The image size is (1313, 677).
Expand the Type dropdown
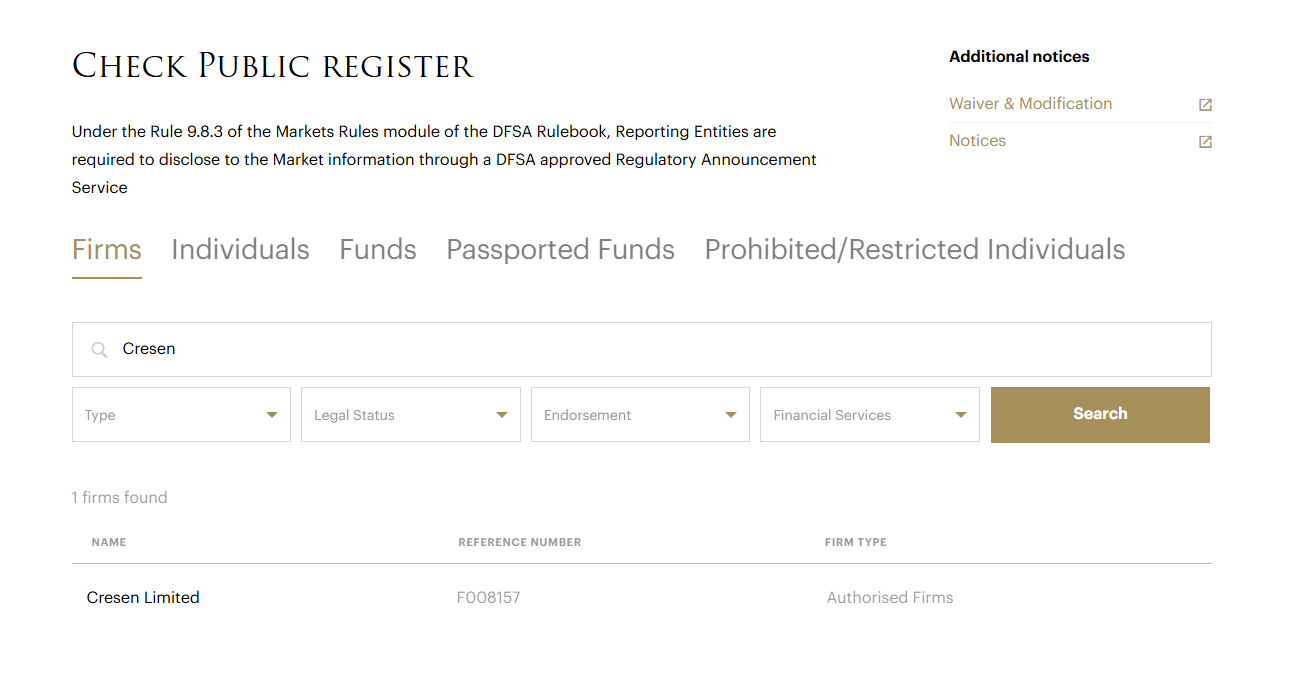(x=181, y=415)
